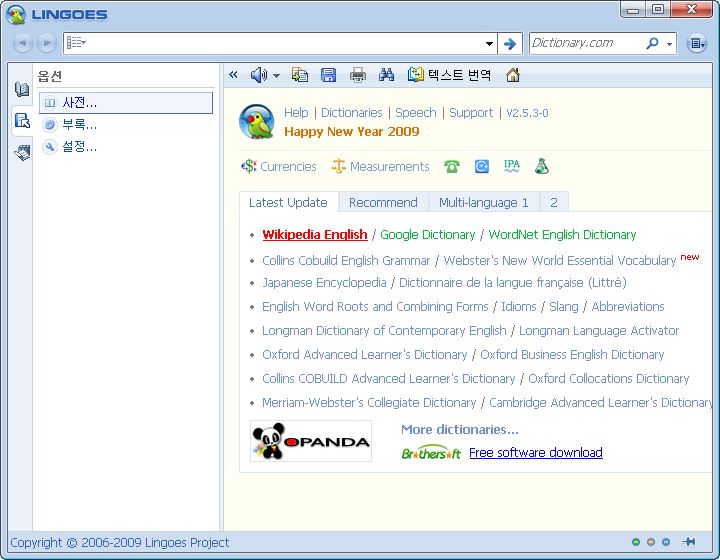Open Google Dictionary link
The height and width of the screenshot is (560, 720).
point(428,235)
